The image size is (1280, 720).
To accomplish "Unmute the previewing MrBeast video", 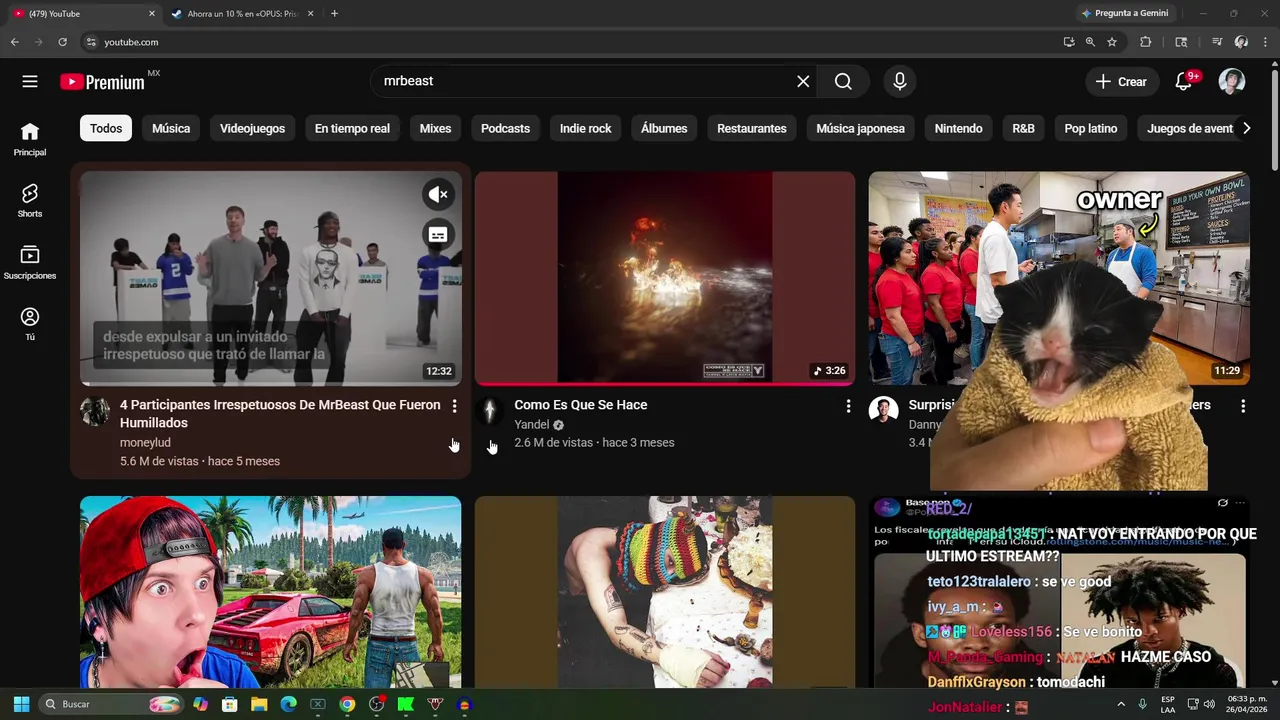I will (438, 195).
